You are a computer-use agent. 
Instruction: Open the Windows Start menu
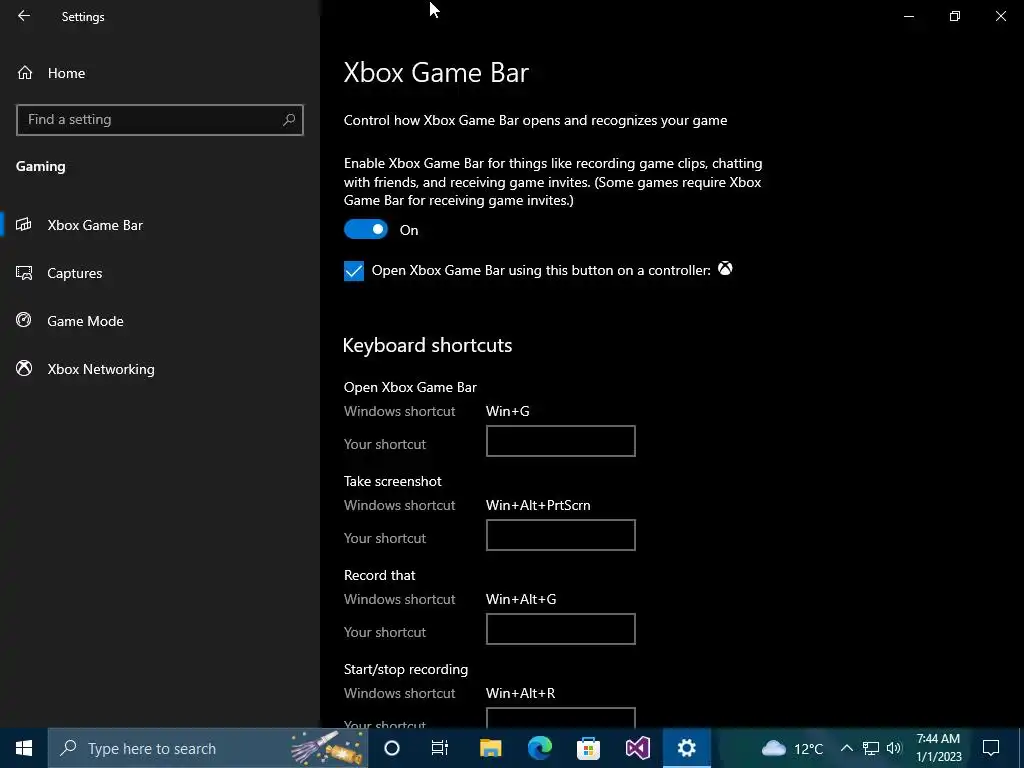(x=24, y=748)
